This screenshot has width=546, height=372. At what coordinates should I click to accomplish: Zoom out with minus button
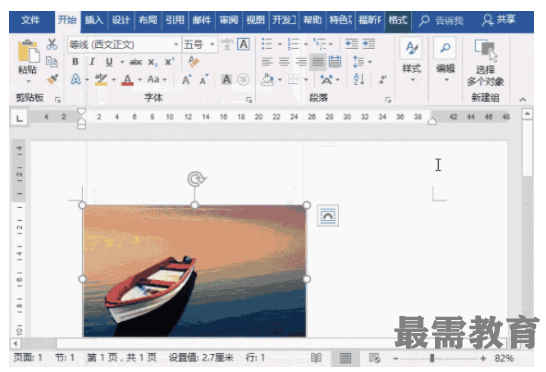point(395,358)
